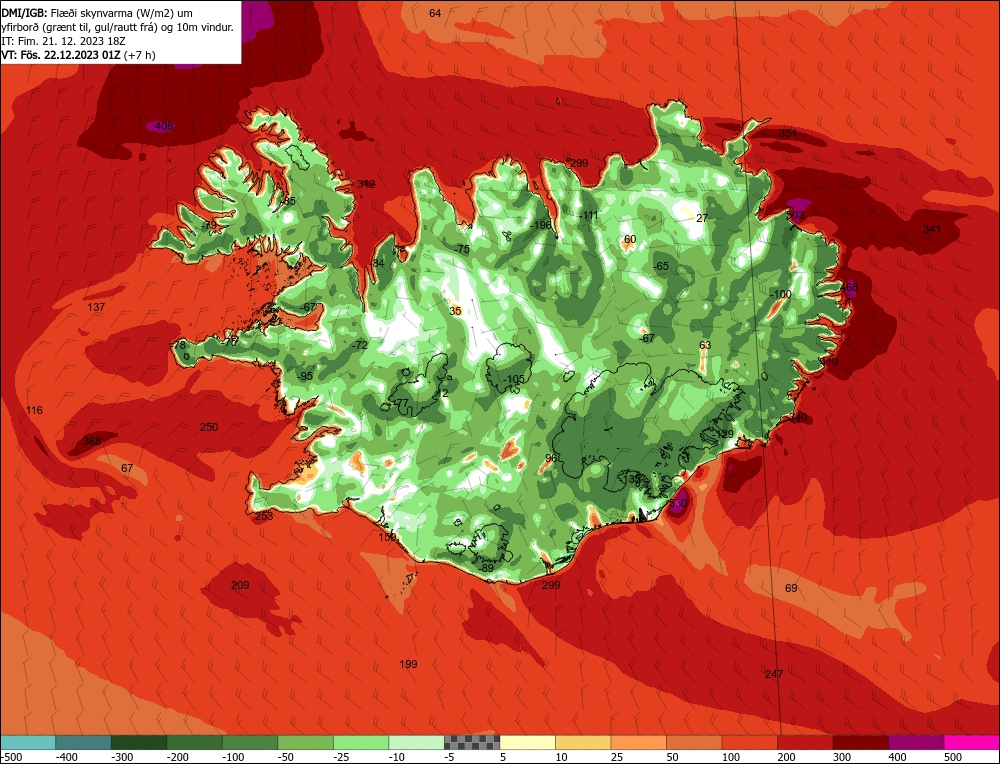
Task: Click the '-105' value on the central glacier
Action: [x=513, y=379]
